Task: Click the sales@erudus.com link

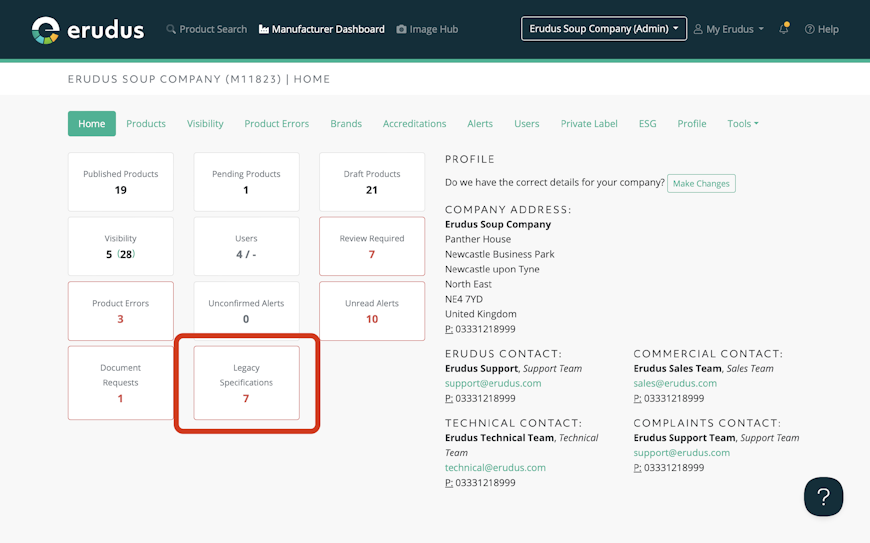Action: point(675,383)
